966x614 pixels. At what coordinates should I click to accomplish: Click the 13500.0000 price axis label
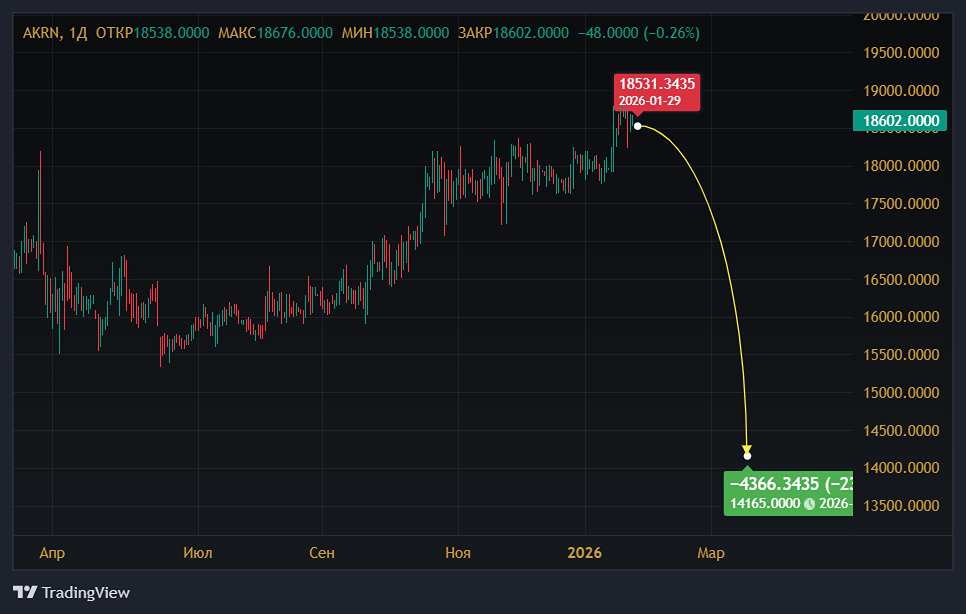[x=901, y=506]
